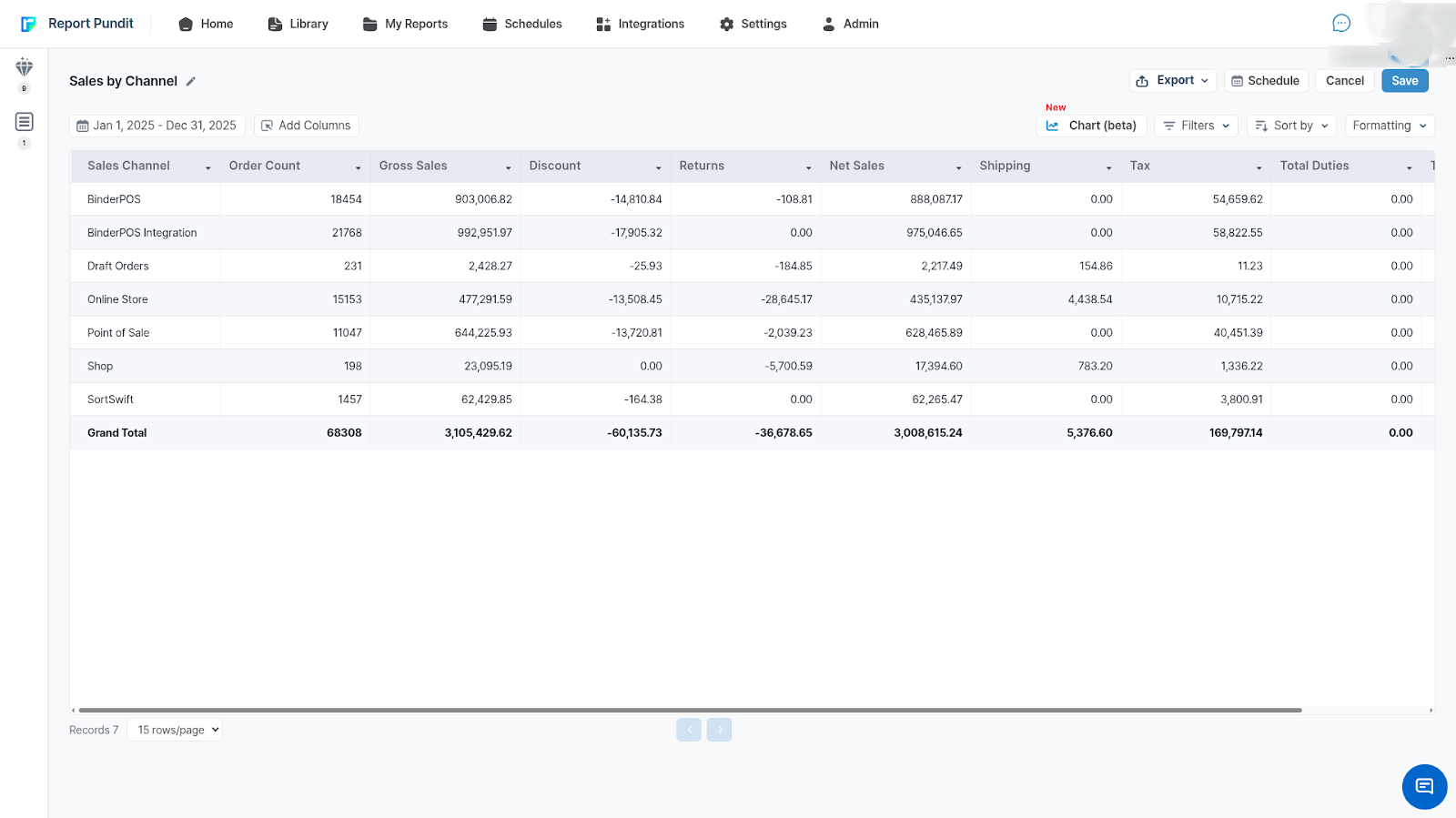Click Shipping value 783.20
1456x818 pixels.
[1095, 367]
